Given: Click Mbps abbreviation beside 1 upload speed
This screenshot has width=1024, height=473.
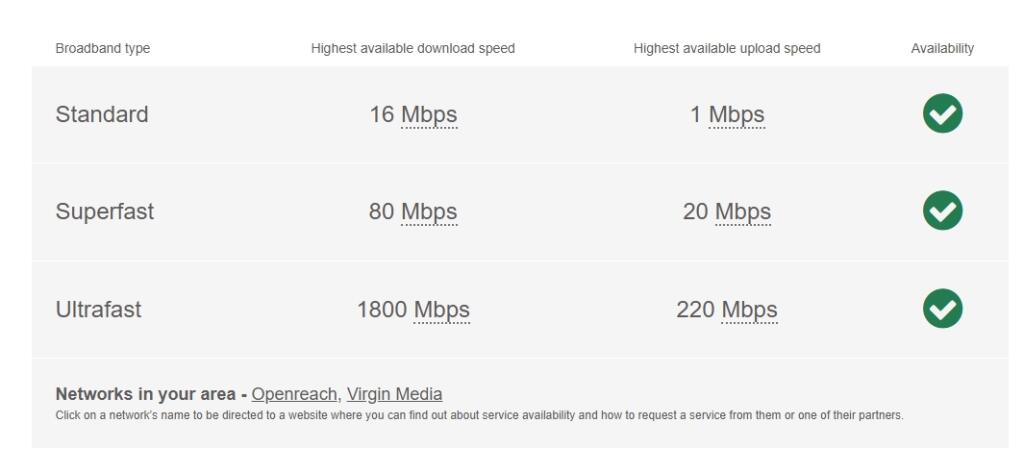Looking at the screenshot, I should tap(737, 115).
